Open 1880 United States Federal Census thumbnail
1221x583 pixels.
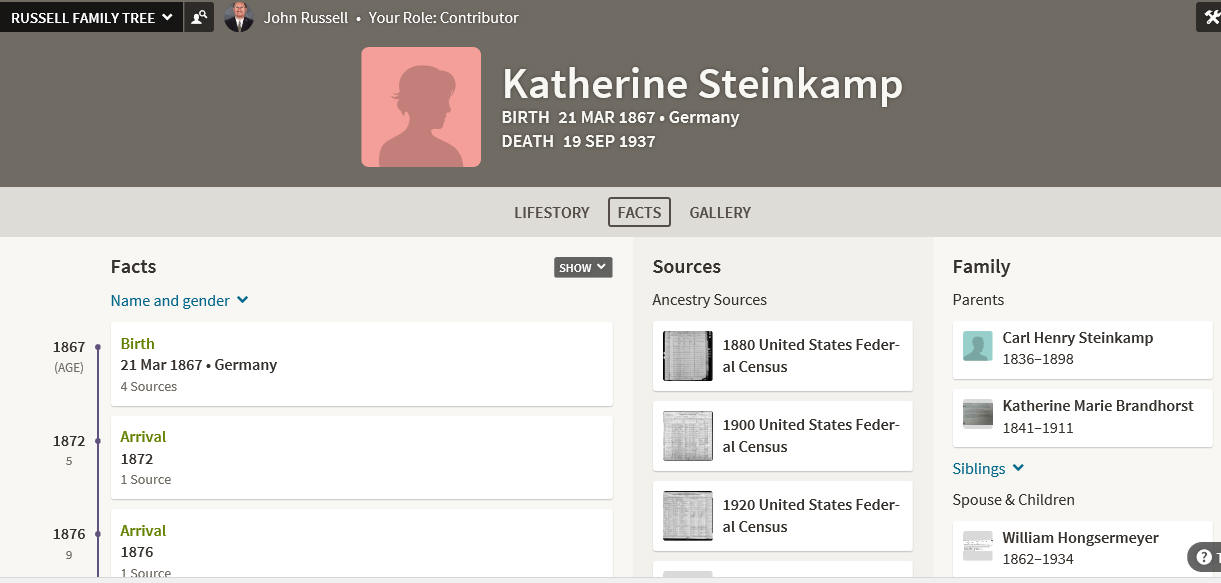[x=688, y=356]
